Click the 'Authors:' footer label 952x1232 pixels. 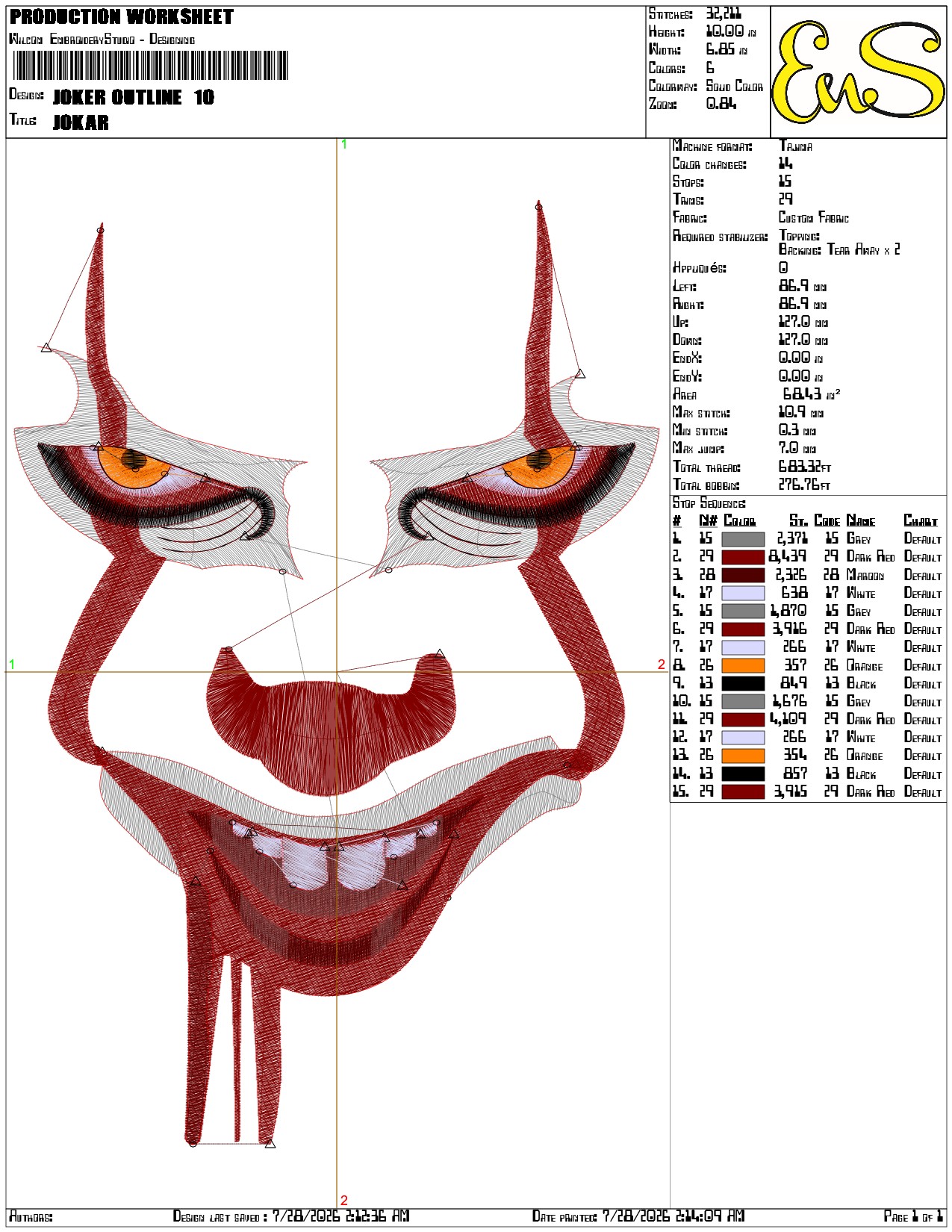point(31,1217)
